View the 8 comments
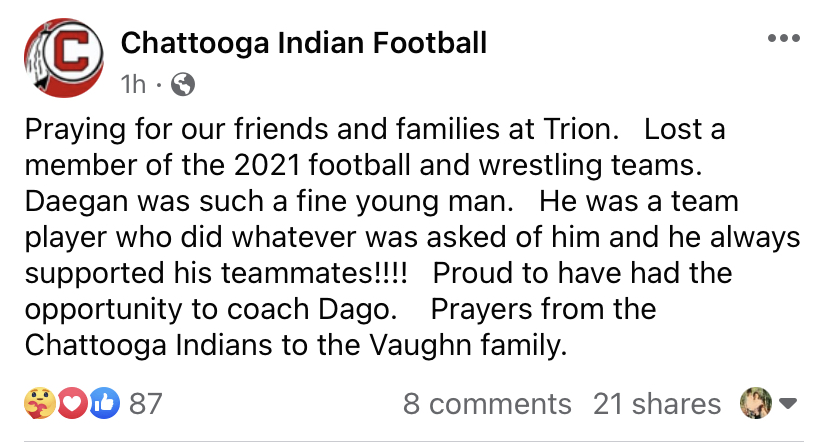This screenshot has width=828, height=444. tap(487, 404)
